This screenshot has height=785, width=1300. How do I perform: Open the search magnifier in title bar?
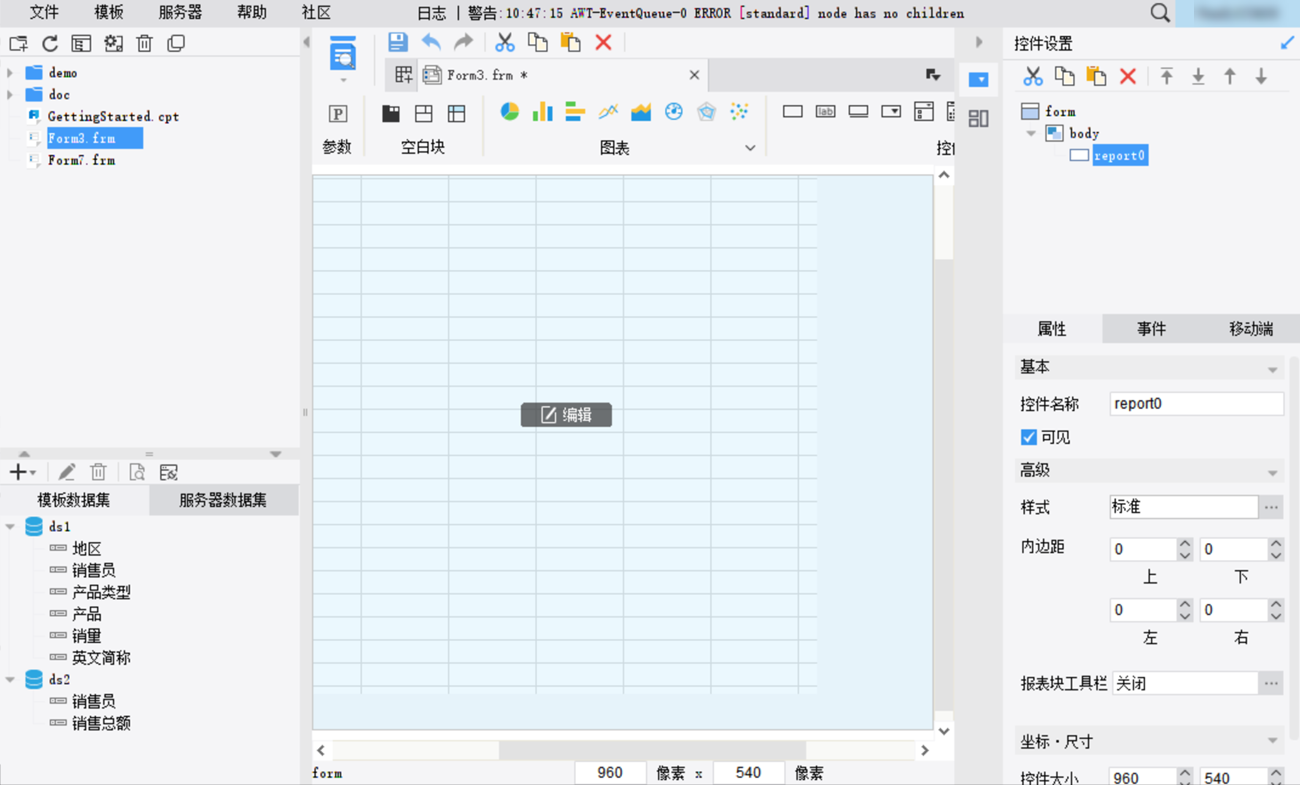[x=1160, y=13]
